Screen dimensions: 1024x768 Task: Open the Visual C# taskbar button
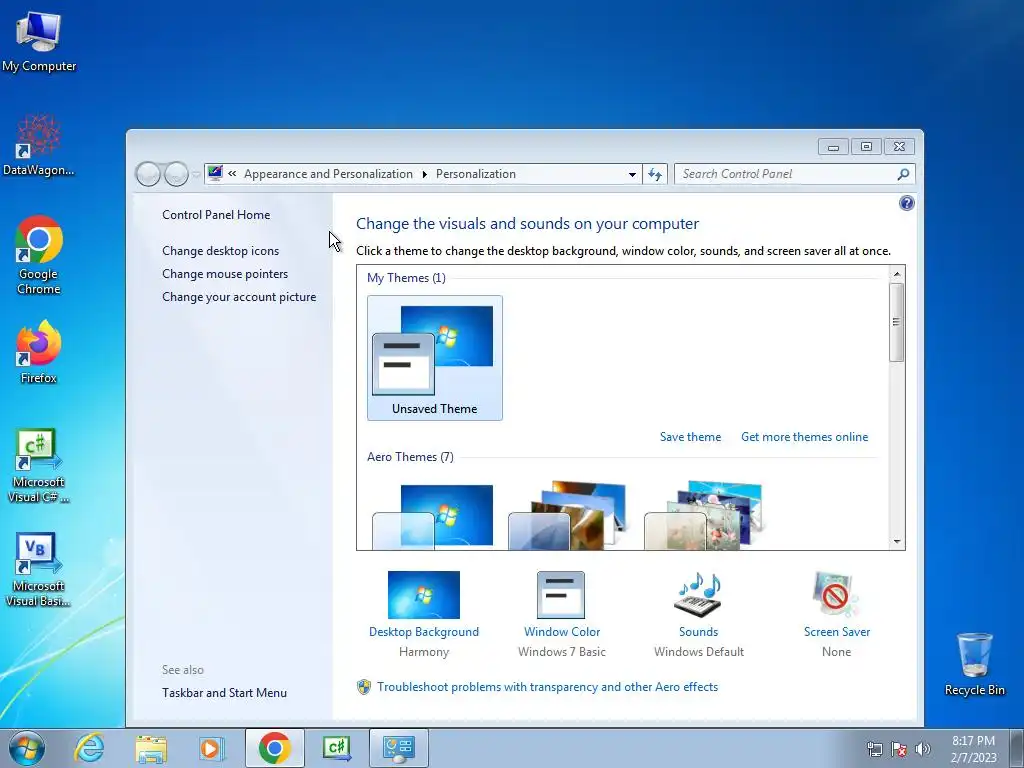337,748
